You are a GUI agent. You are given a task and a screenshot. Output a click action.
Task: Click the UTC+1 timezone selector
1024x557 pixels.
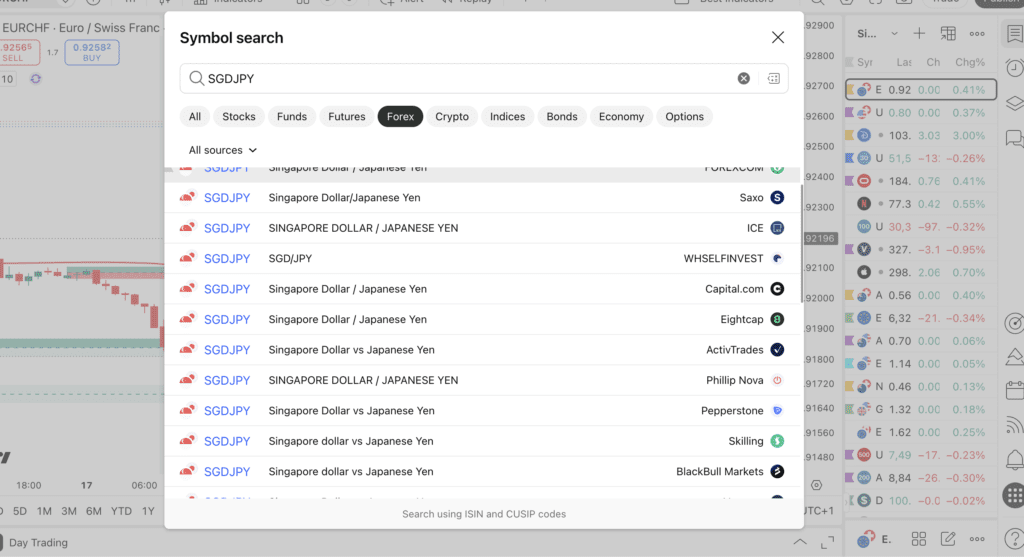click(x=820, y=511)
